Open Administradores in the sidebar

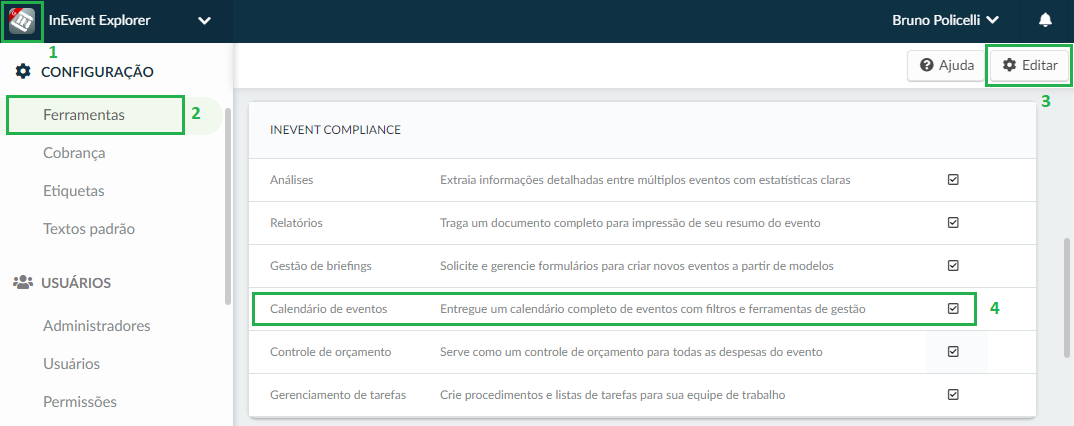tap(97, 325)
